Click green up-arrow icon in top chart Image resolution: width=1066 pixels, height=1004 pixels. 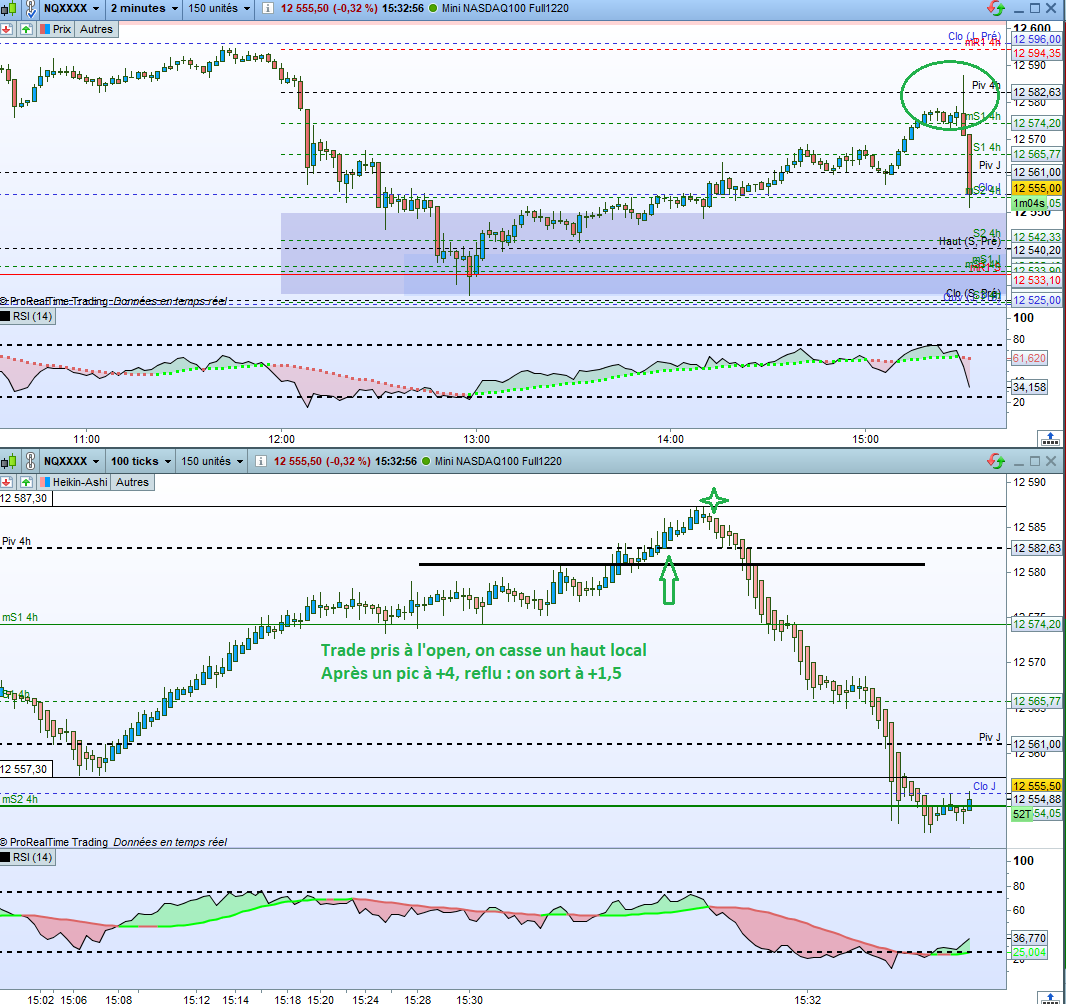pyautogui.click(x=26, y=29)
